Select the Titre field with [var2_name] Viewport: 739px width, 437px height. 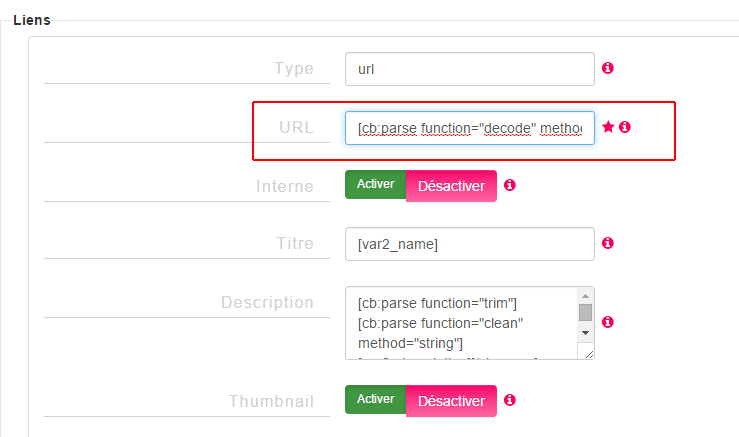(469, 244)
